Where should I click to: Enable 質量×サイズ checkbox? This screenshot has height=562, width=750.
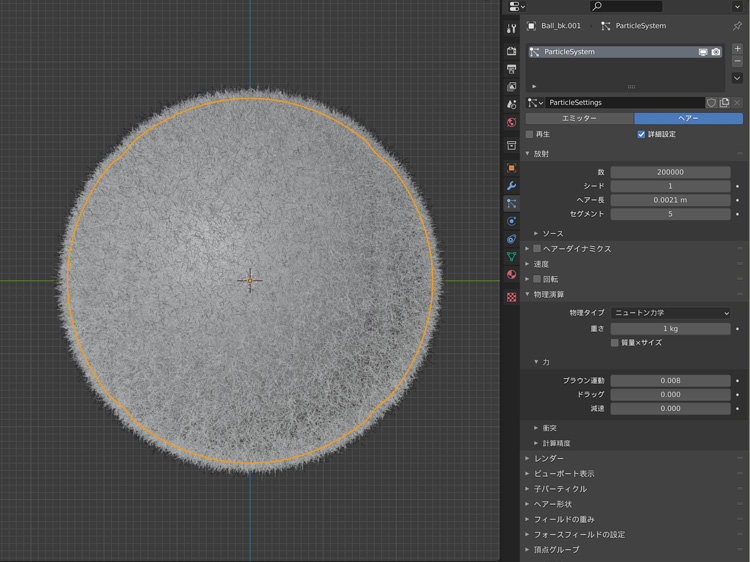point(615,343)
